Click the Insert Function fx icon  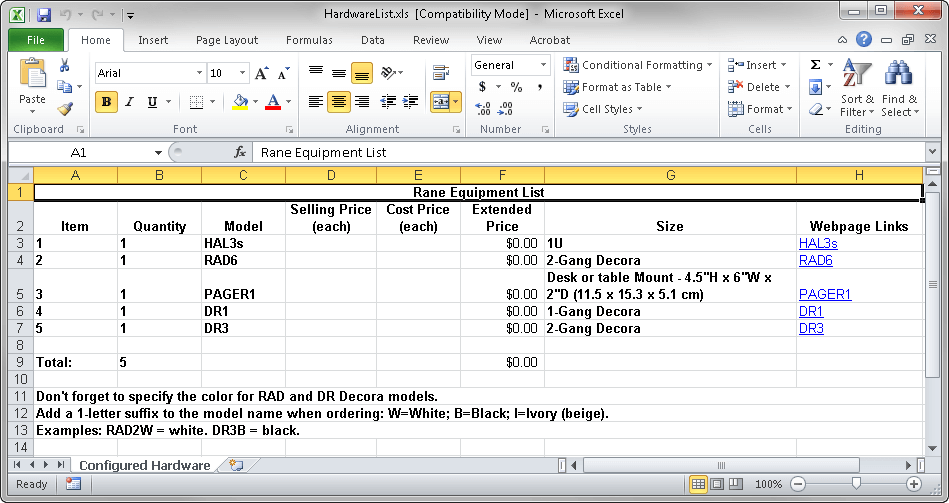(240, 153)
